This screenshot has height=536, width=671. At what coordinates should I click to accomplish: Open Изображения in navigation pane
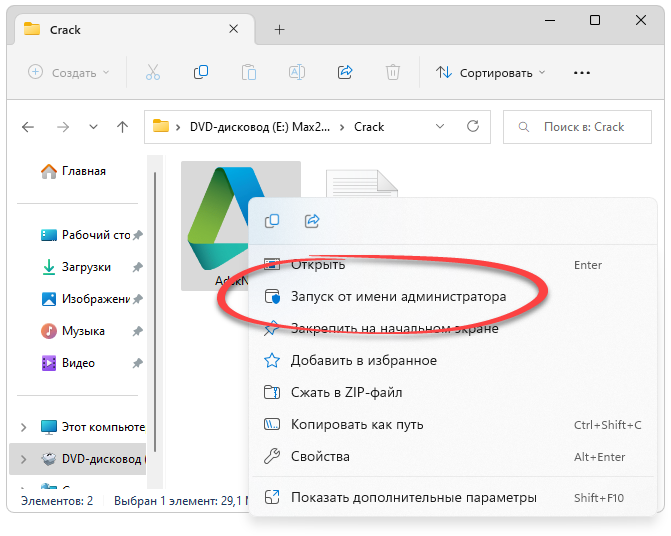pyautogui.click(x=85, y=299)
